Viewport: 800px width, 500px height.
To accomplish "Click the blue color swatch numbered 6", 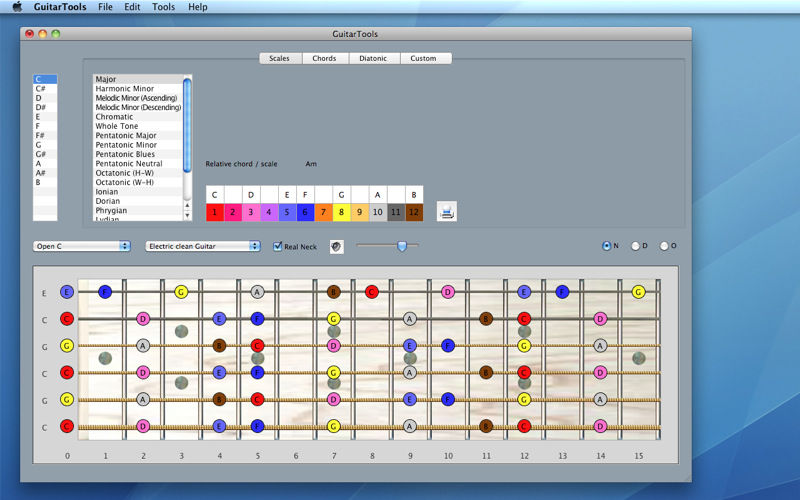I will (305, 212).
